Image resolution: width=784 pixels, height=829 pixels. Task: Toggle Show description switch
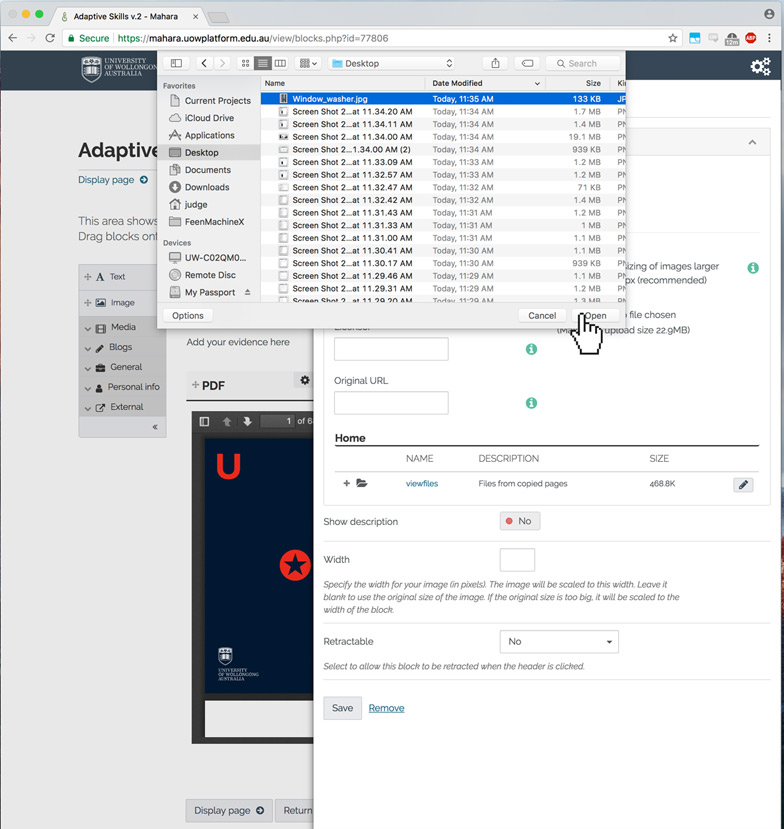point(520,521)
